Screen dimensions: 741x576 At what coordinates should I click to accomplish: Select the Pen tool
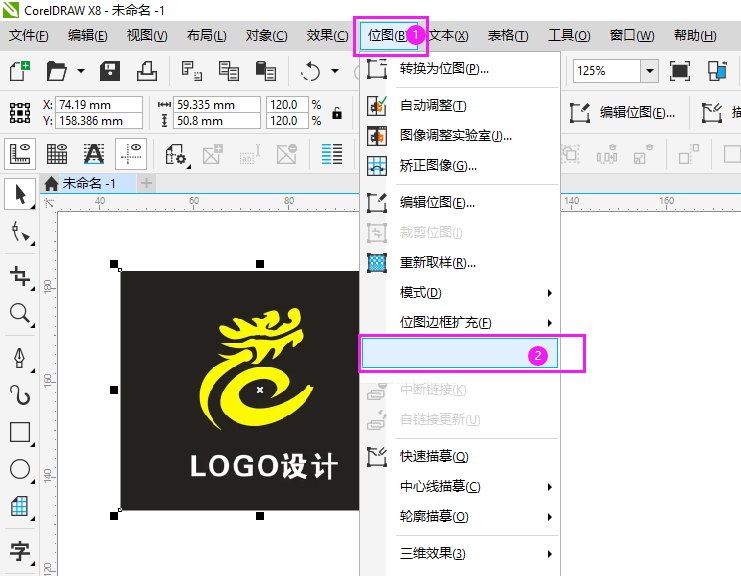(20, 358)
